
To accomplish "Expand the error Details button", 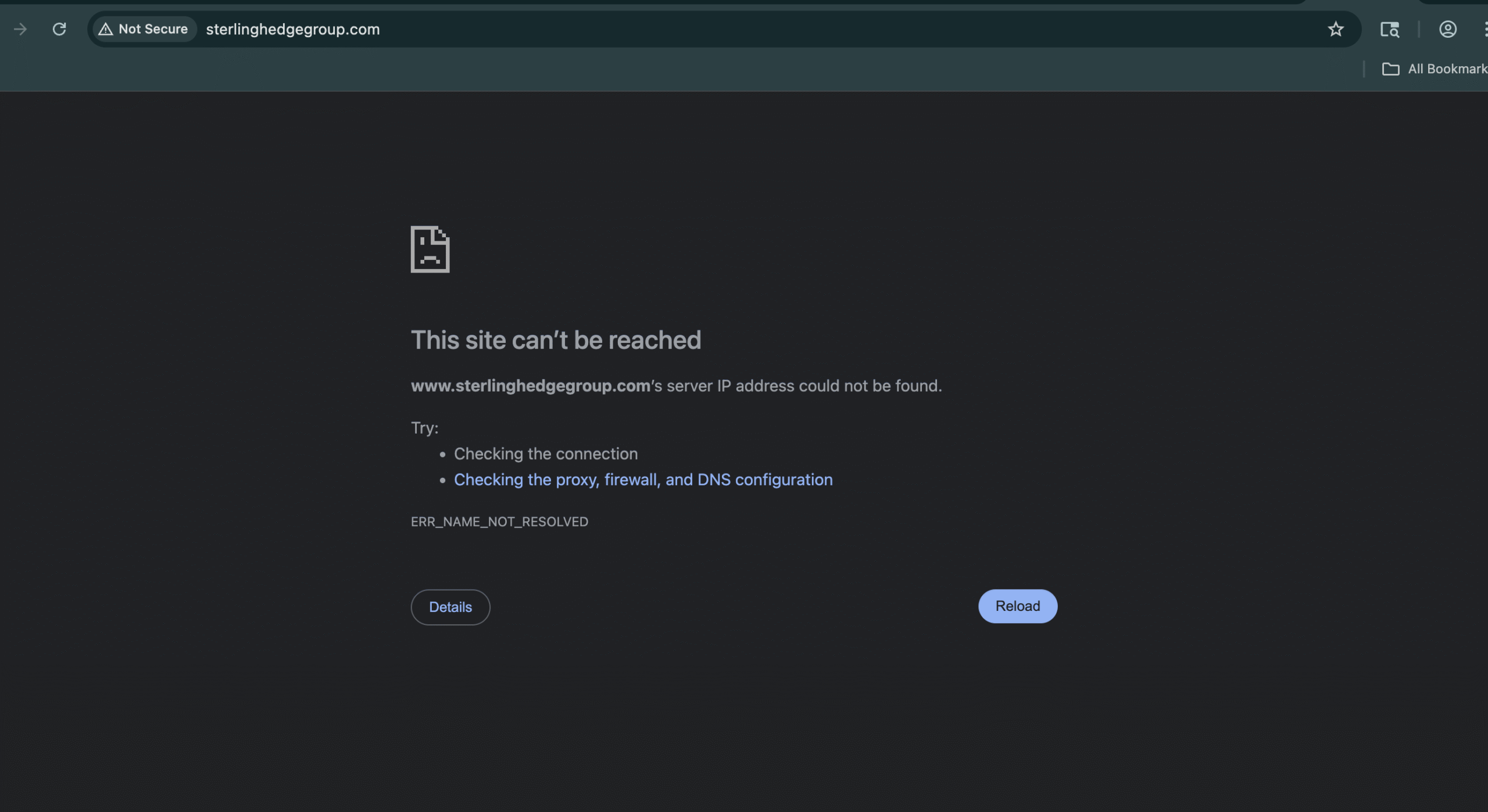I will (450, 607).
